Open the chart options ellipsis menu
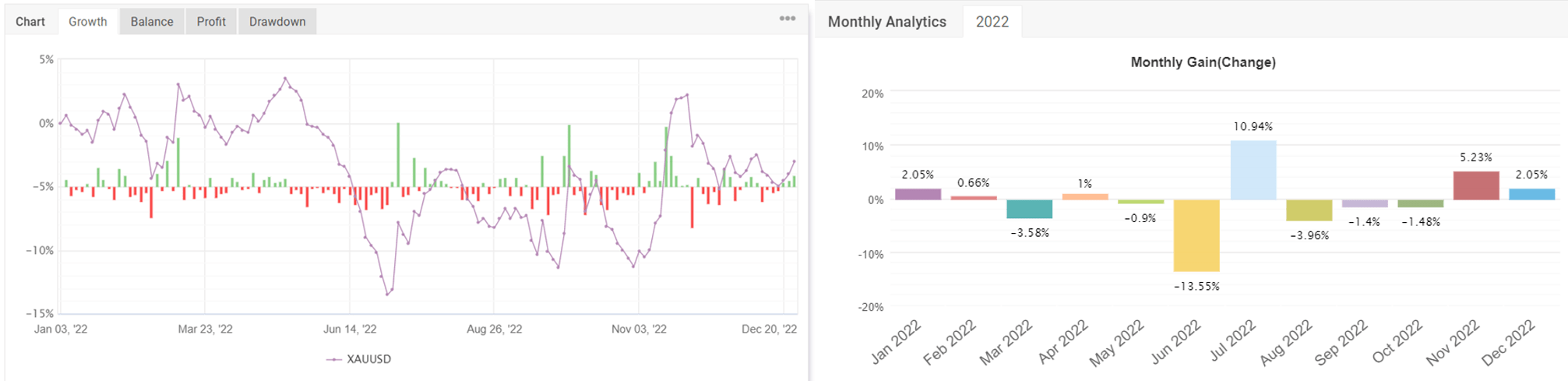This screenshot has width=1568, height=381. click(x=788, y=19)
